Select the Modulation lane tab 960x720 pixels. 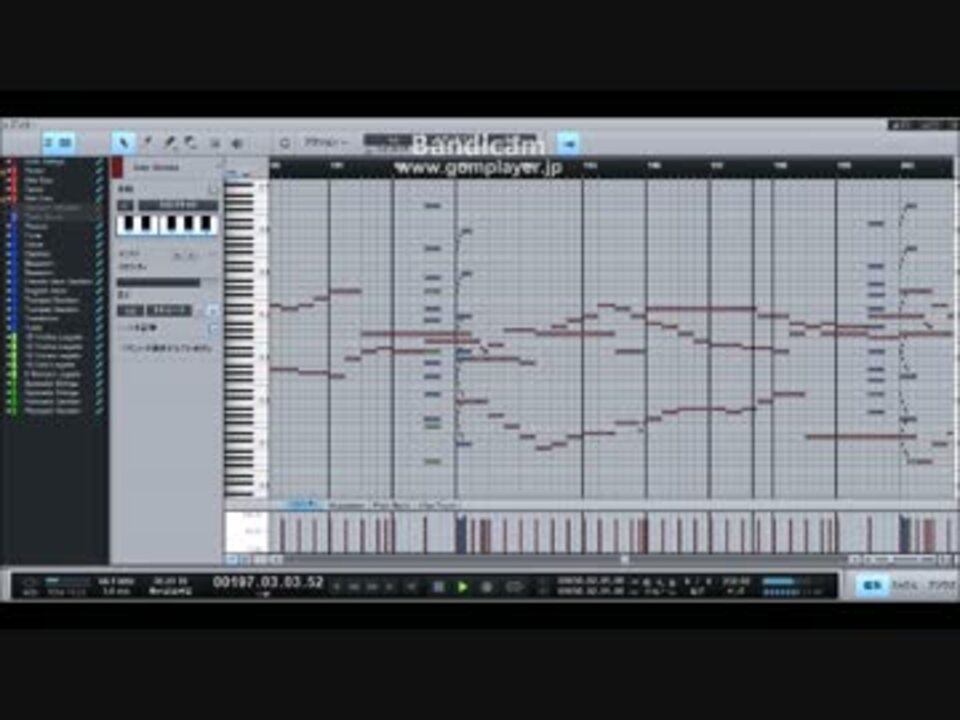pyautogui.click(x=347, y=505)
